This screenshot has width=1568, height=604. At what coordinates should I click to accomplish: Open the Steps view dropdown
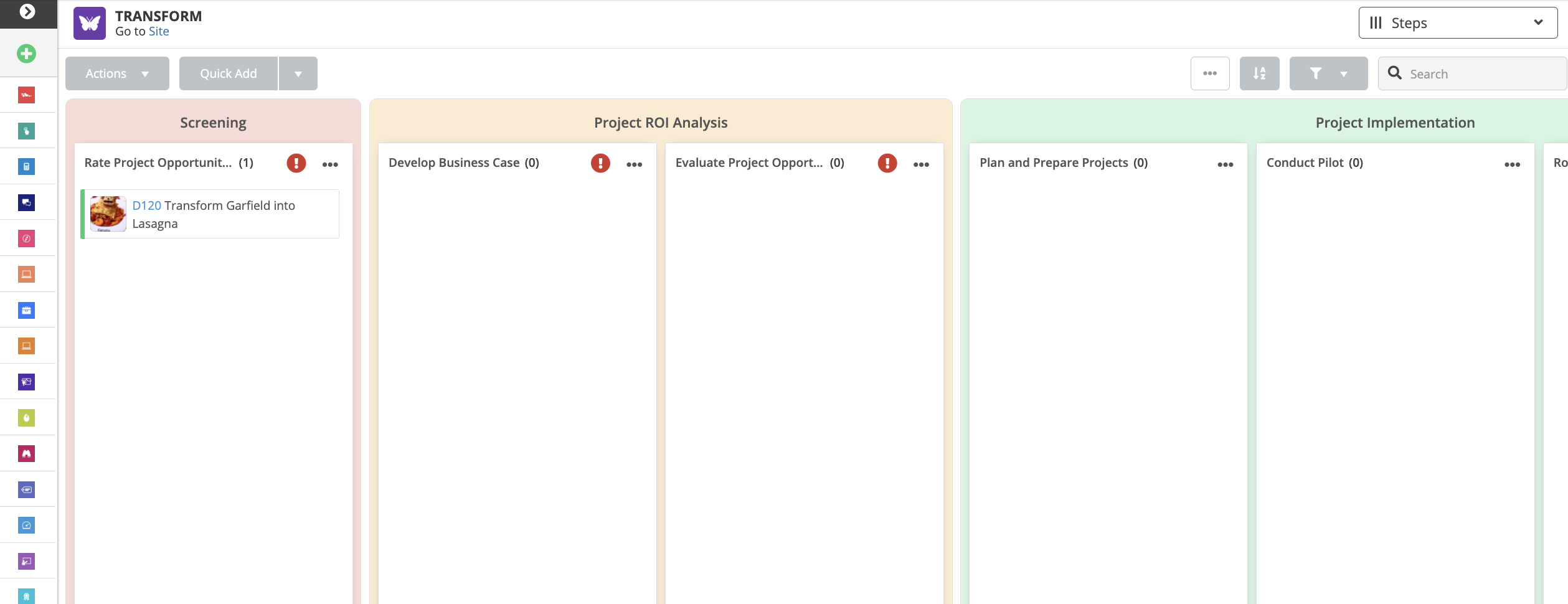point(1458,23)
